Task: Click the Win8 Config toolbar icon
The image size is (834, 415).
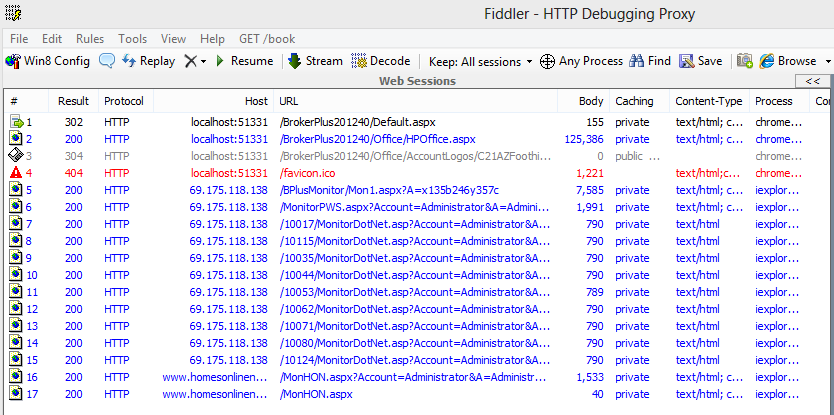Action: pyautogui.click(x=13, y=61)
